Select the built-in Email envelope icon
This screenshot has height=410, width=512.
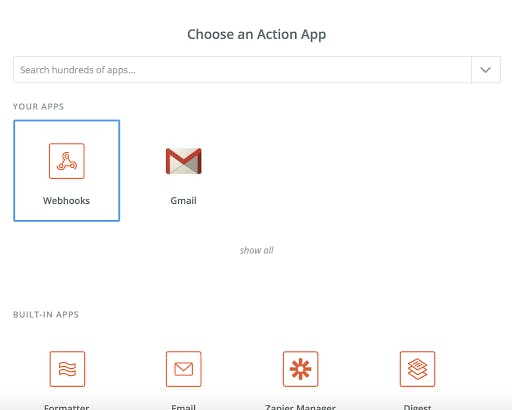click(x=184, y=369)
